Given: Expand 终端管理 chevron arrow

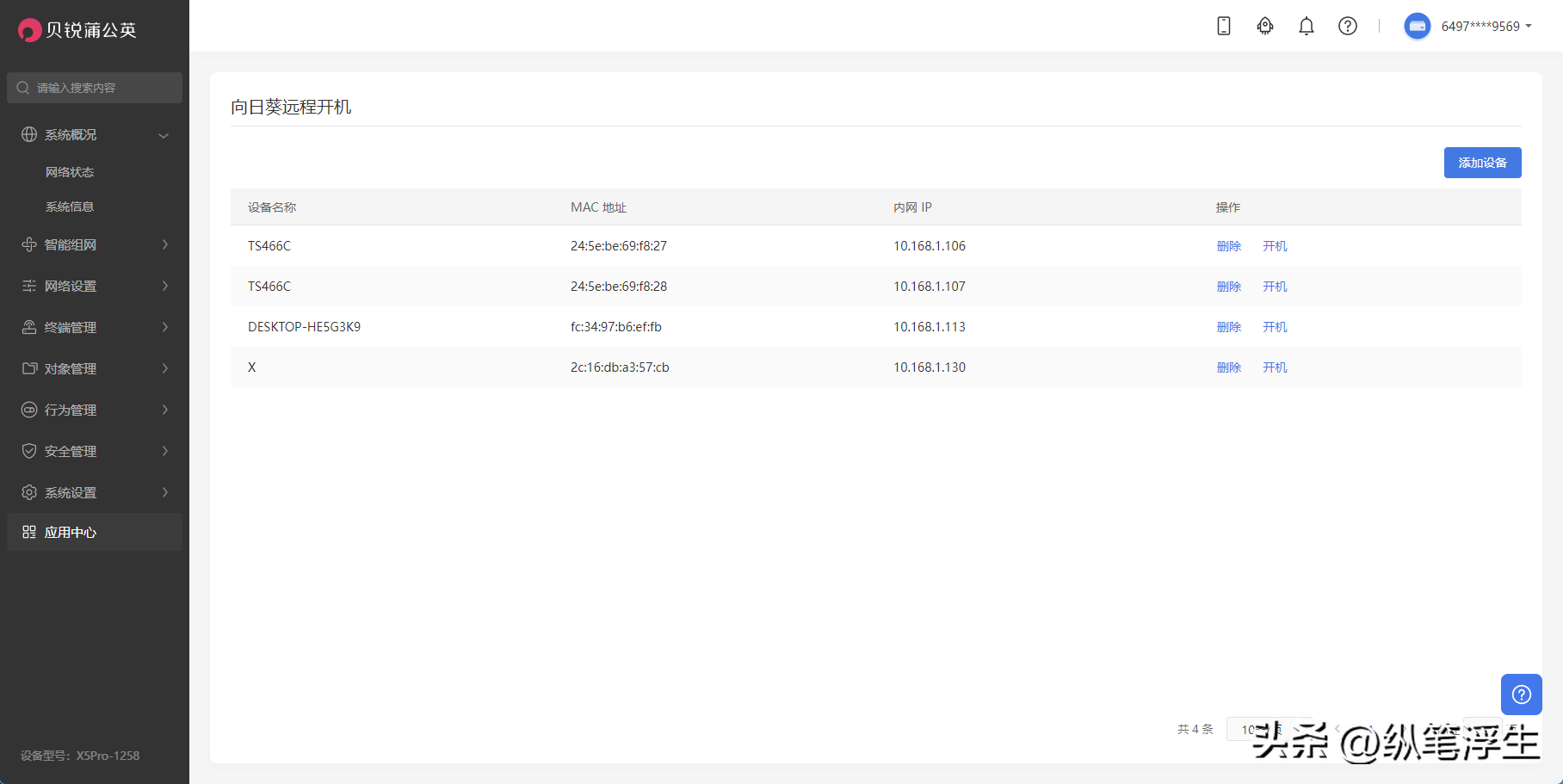Looking at the screenshot, I should (x=165, y=327).
